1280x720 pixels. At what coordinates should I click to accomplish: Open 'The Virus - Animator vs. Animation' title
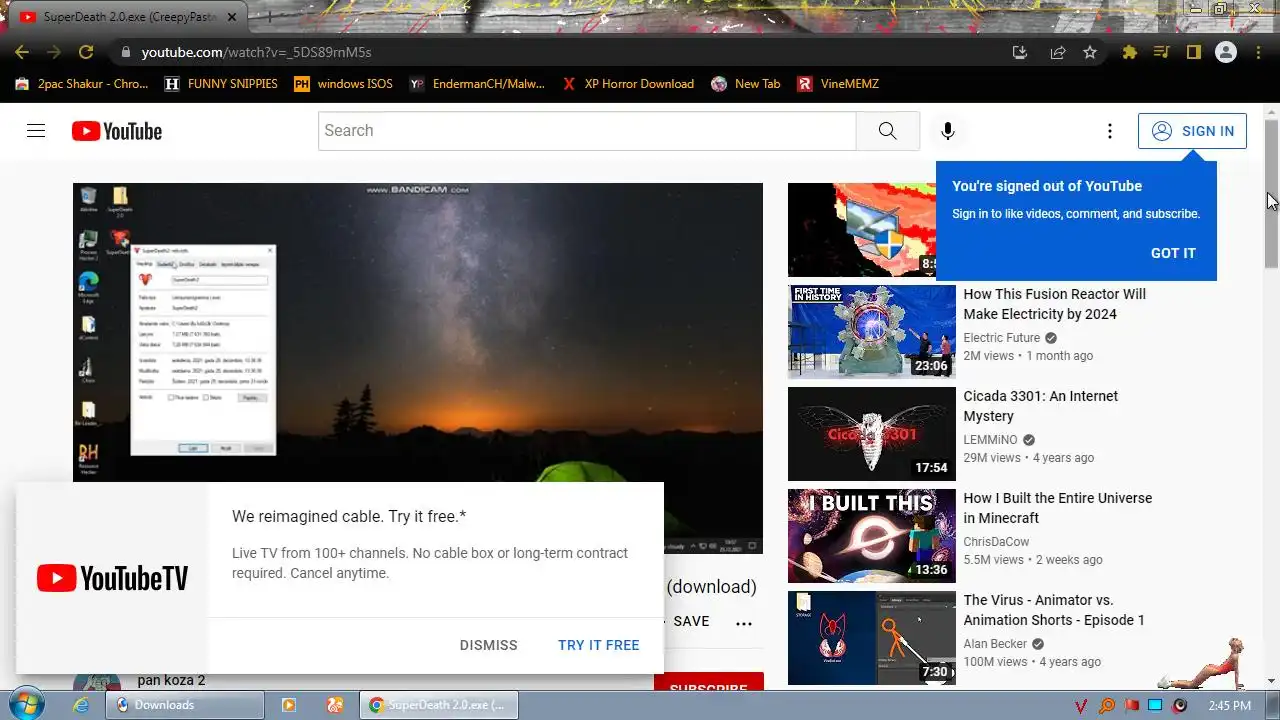pos(1054,610)
